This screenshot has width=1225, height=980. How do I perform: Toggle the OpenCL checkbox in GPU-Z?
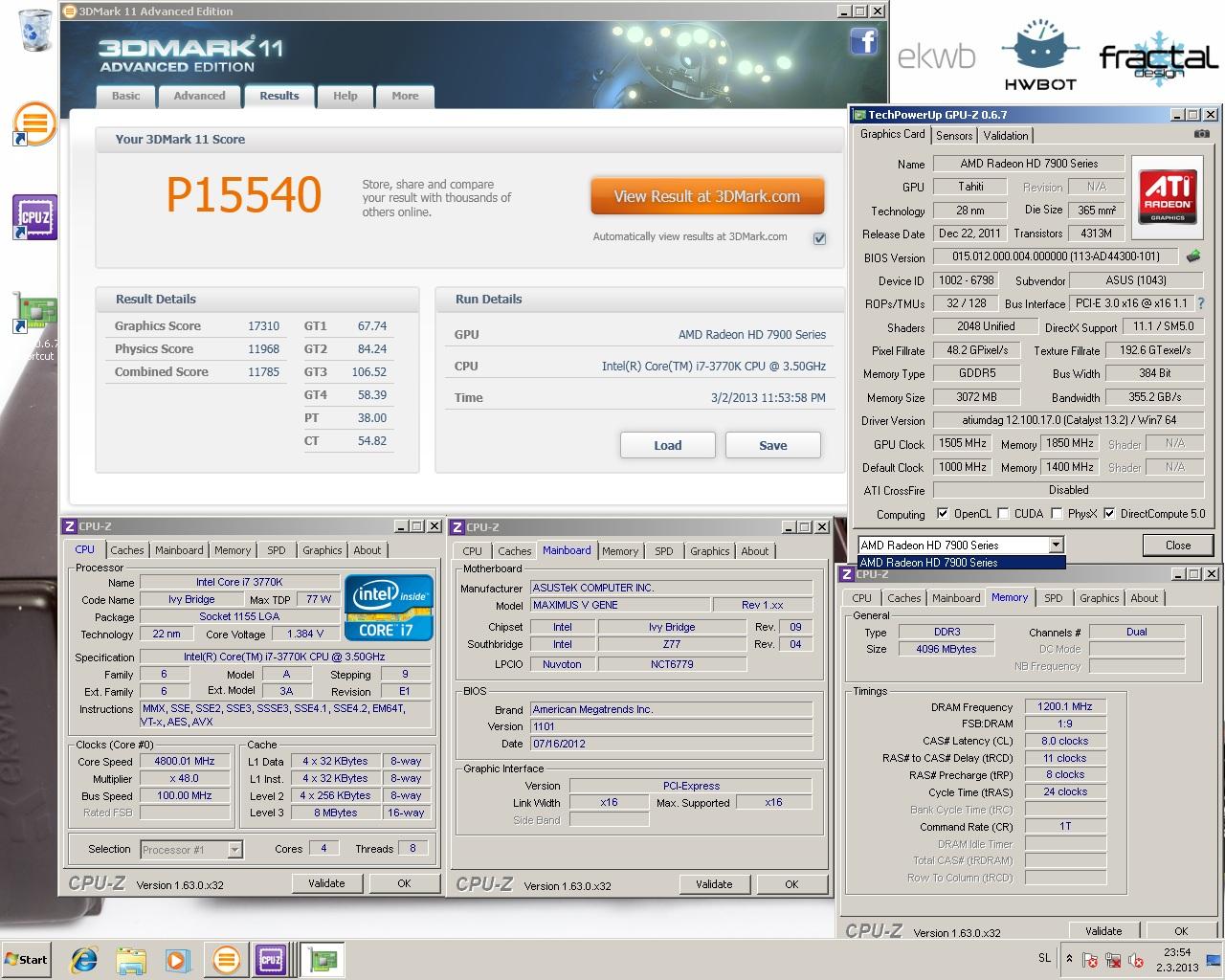[943, 513]
